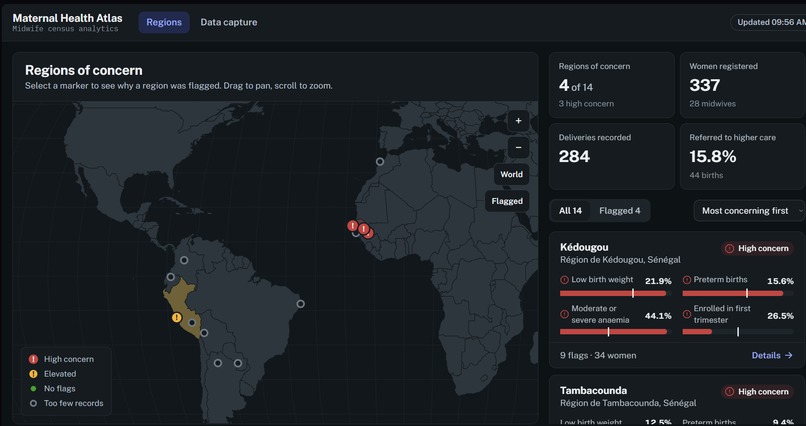
Task: Click the Low birth weight progress bar in Kédougou
Action: (x=616, y=293)
